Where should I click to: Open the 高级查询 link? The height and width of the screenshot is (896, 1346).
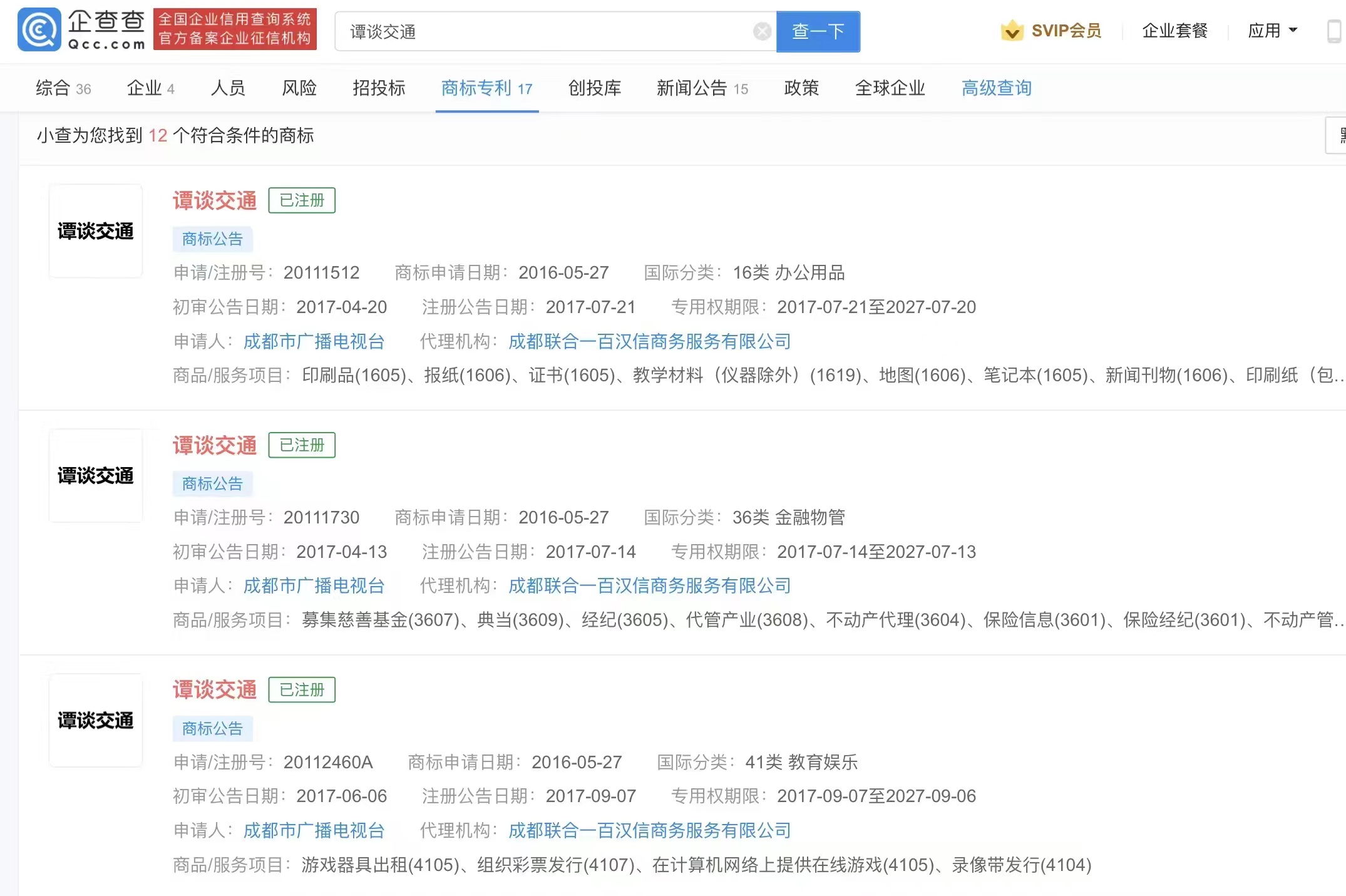pyautogui.click(x=996, y=88)
